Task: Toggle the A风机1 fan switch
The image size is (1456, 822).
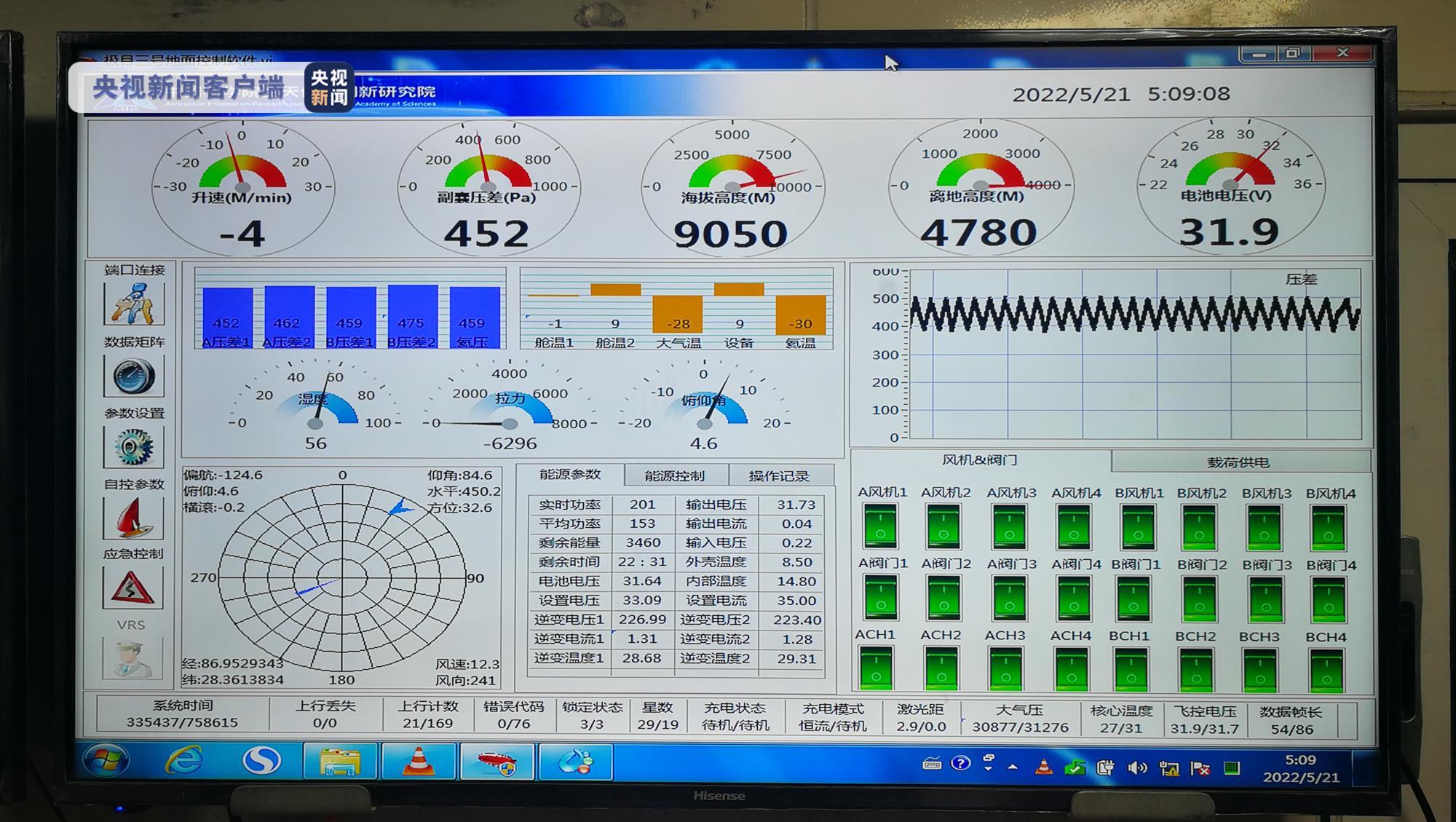Action: pos(880,526)
